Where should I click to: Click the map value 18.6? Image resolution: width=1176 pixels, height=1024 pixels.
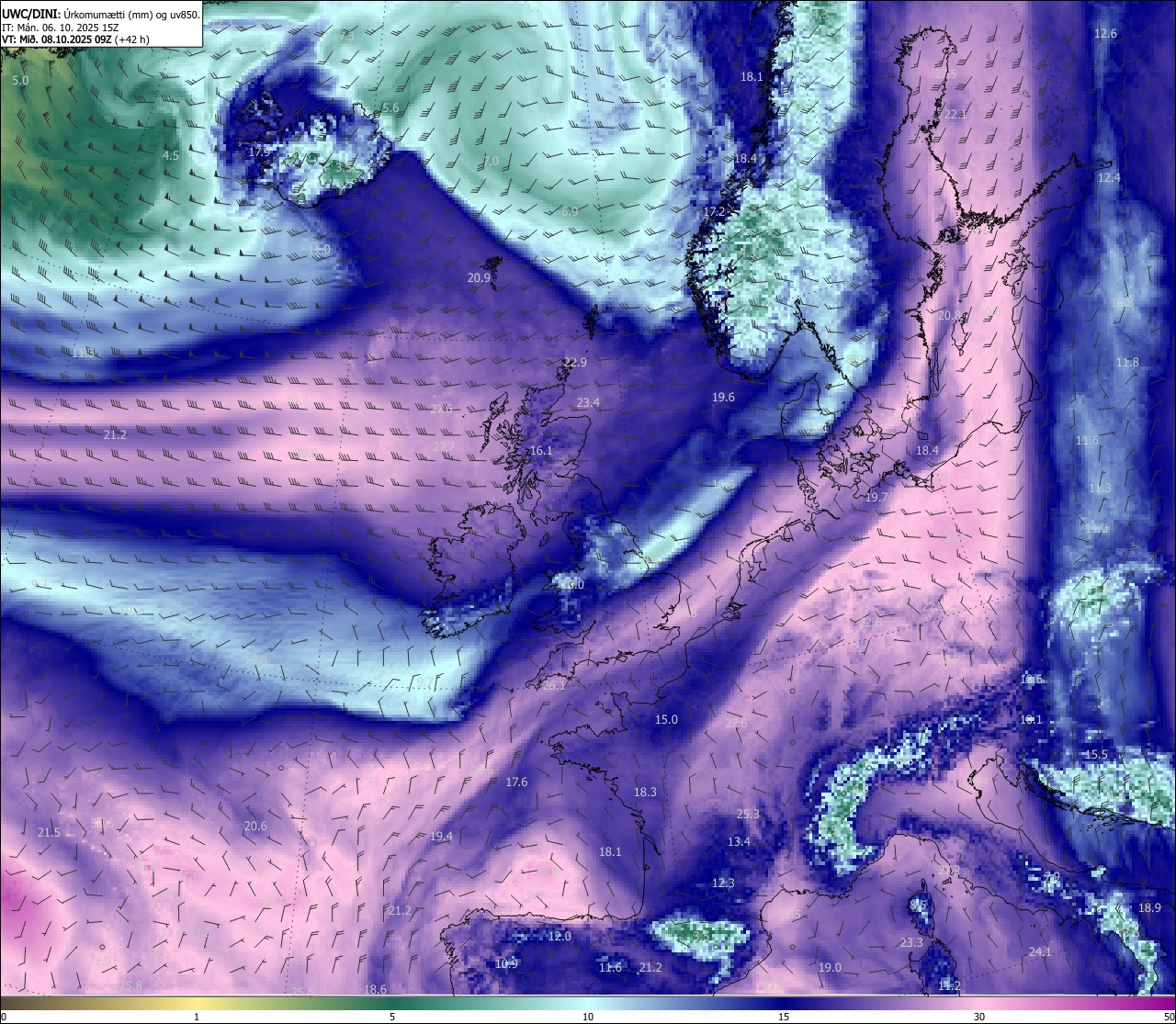click(x=376, y=990)
